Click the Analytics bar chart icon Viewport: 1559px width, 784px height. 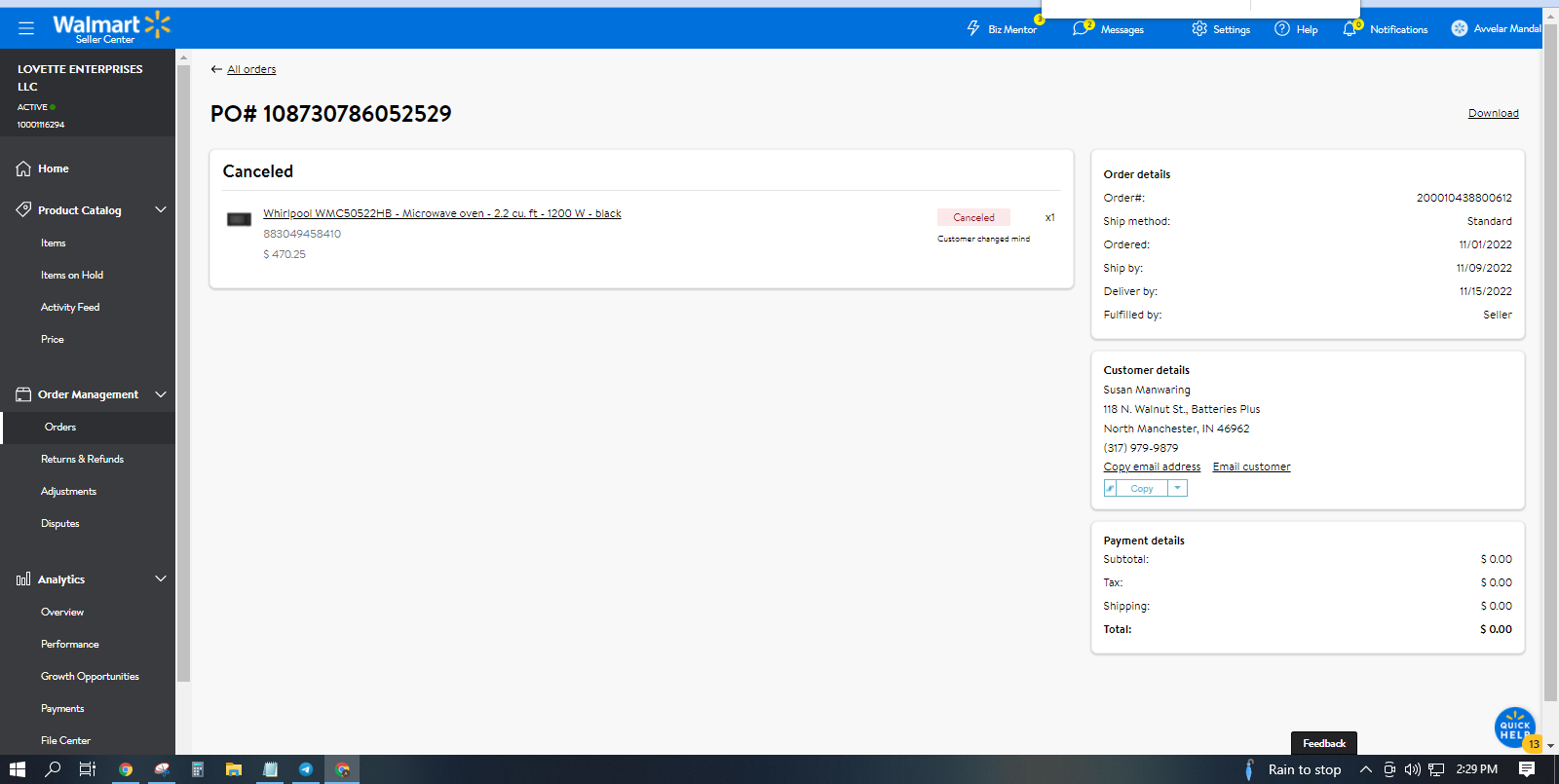pos(23,579)
